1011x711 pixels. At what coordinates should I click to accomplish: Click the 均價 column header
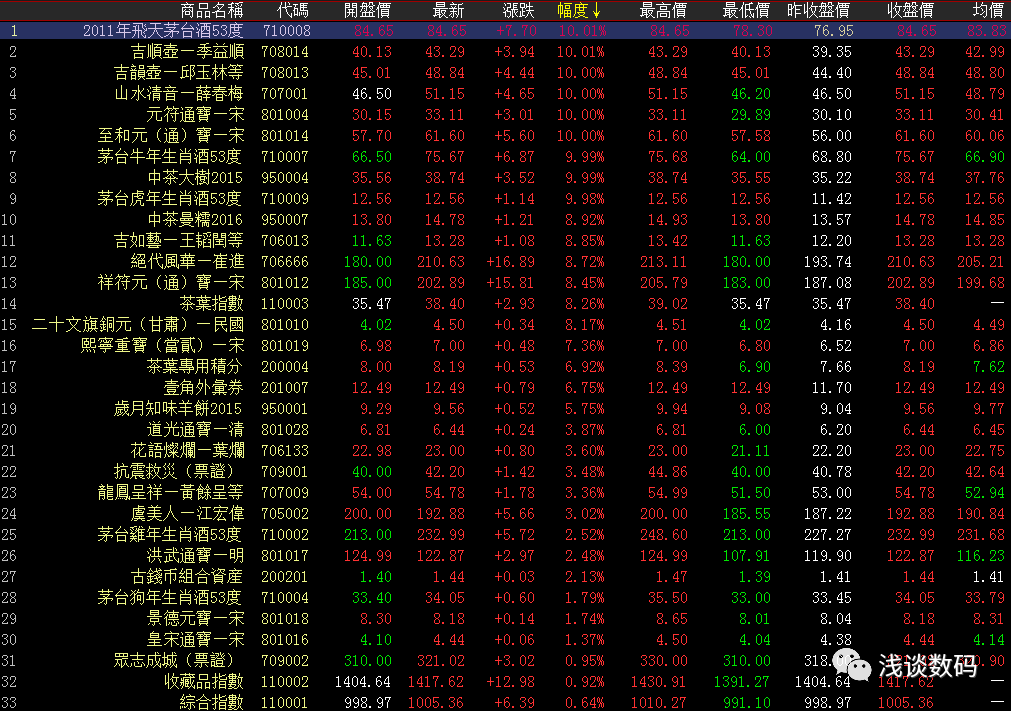pos(988,10)
